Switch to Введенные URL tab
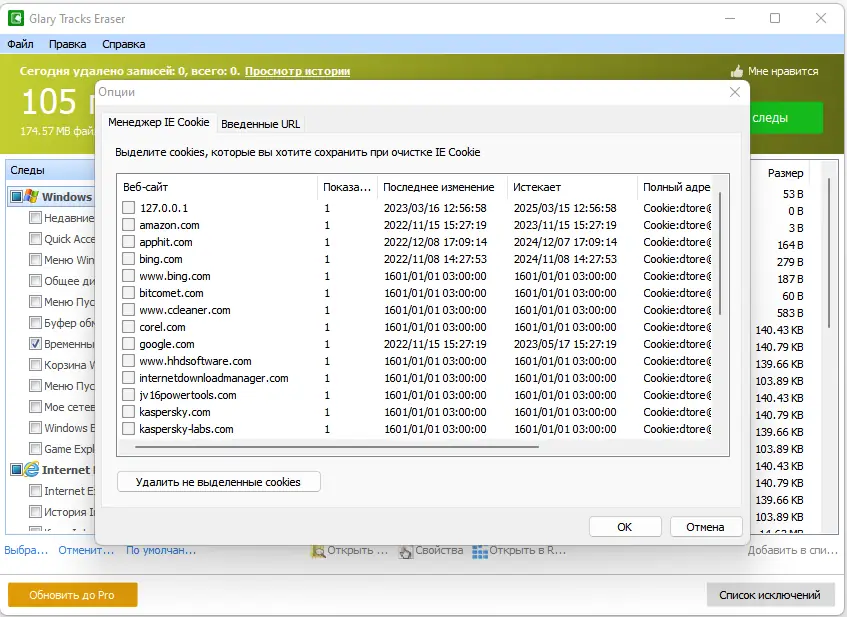This screenshot has width=847, height=617. (260, 124)
